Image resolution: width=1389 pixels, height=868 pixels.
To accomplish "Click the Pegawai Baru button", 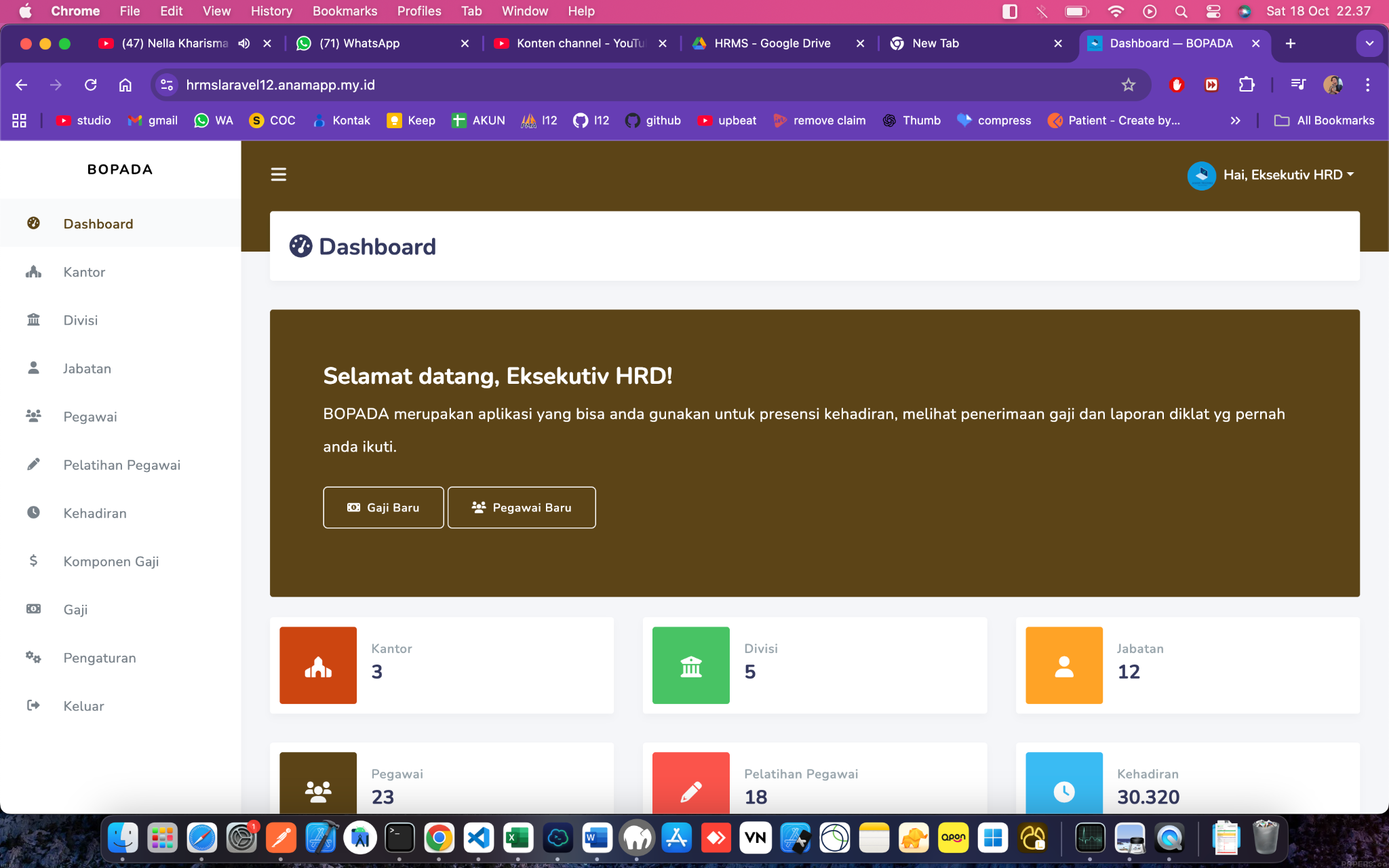I will click(x=522, y=507).
